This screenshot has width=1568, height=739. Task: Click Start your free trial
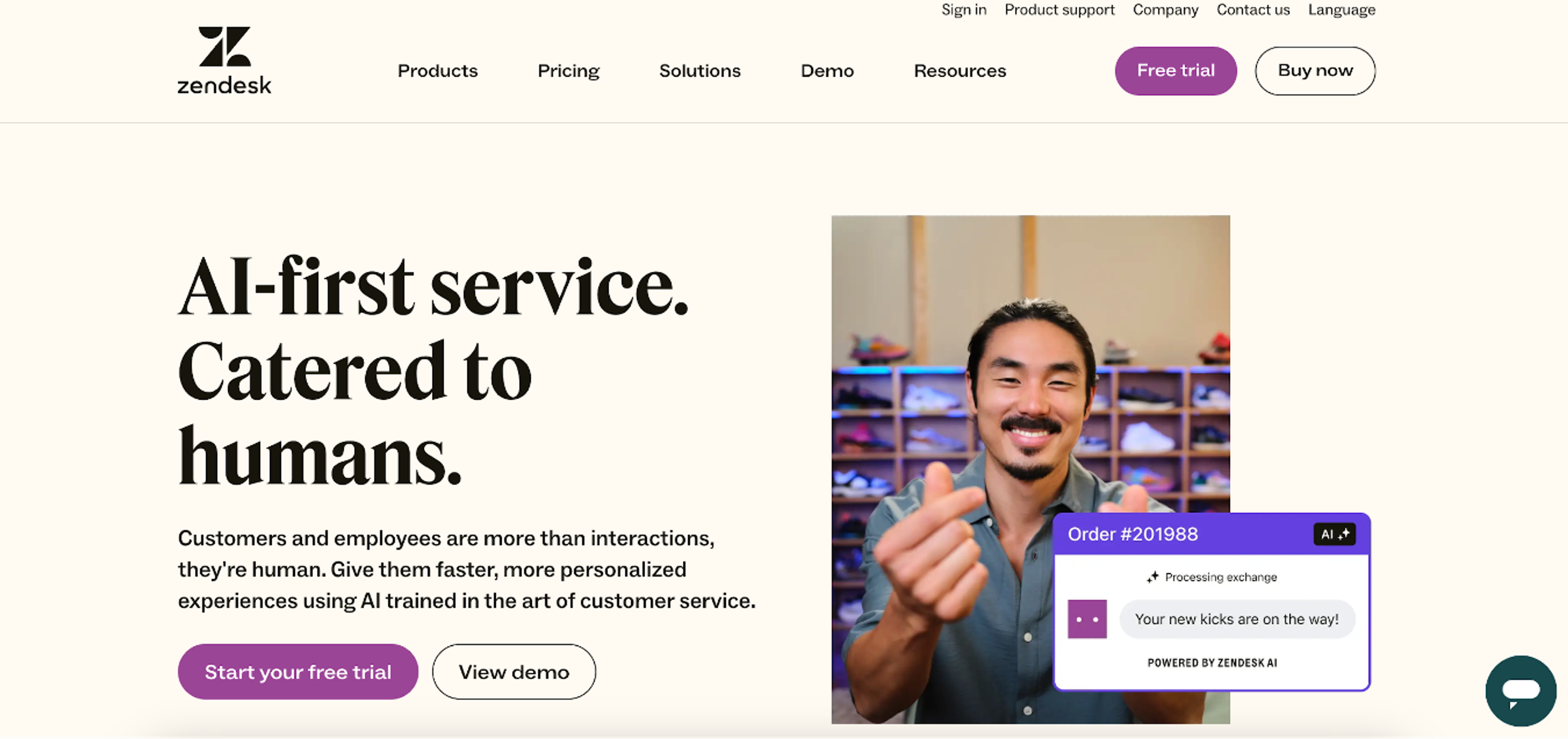coord(298,672)
